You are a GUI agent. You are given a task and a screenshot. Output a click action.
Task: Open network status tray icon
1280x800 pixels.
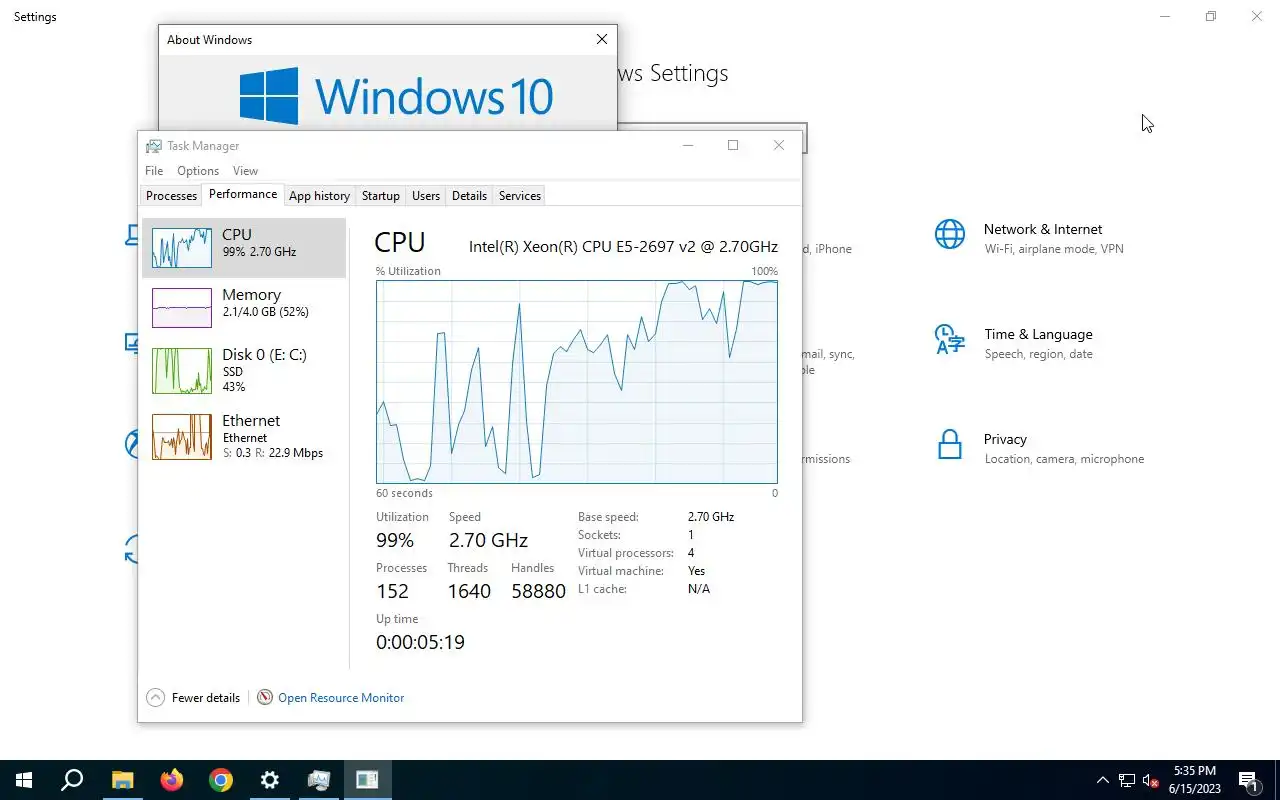pos(1127,780)
